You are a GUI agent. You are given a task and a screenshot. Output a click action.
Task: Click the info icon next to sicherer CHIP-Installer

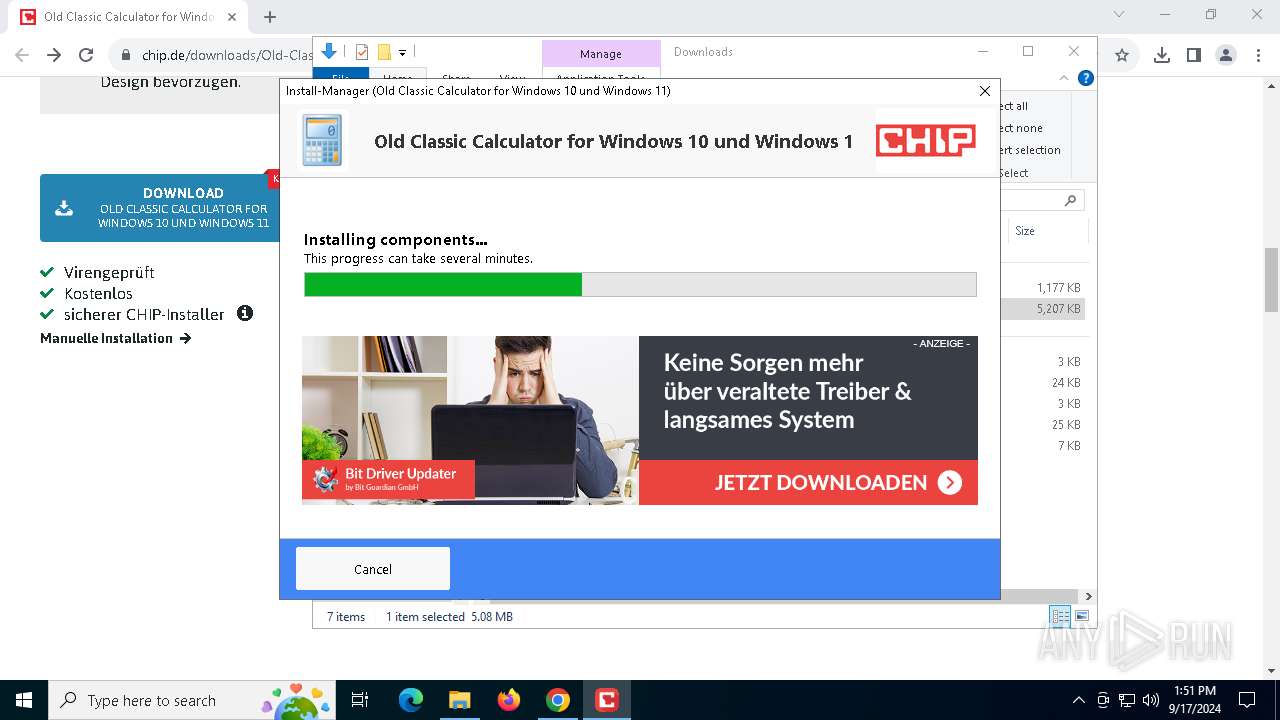pyautogui.click(x=245, y=313)
